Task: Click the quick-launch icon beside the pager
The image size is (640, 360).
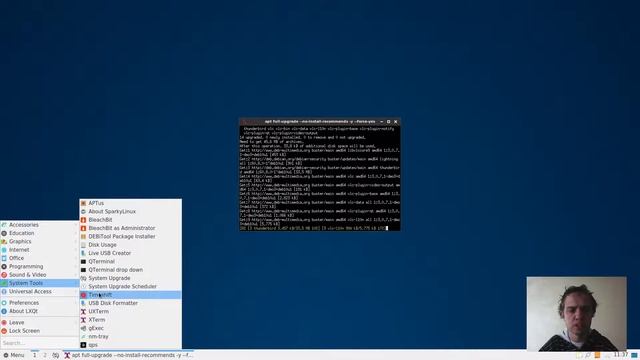Action: coord(56,356)
